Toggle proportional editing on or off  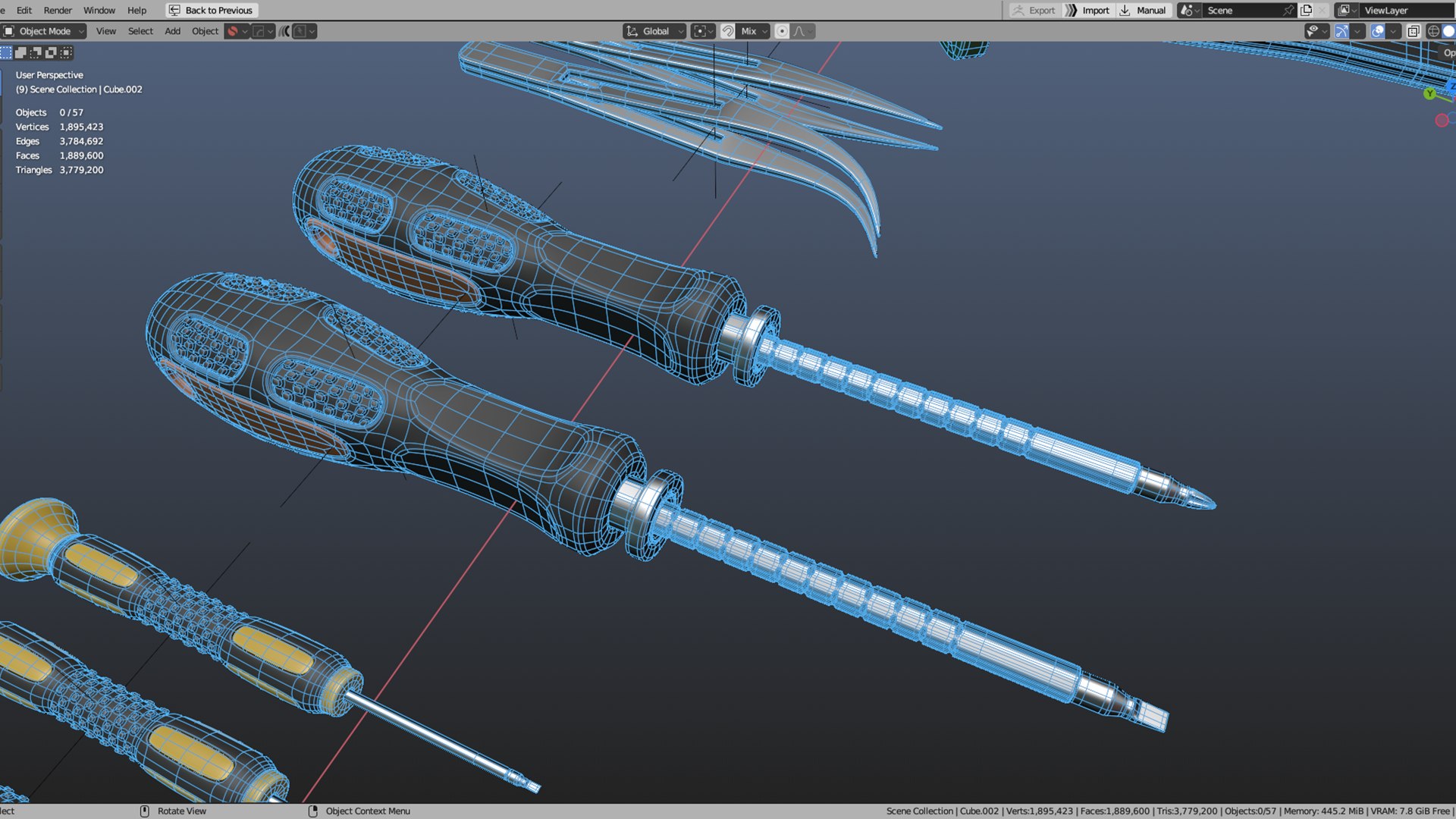pyautogui.click(x=782, y=31)
